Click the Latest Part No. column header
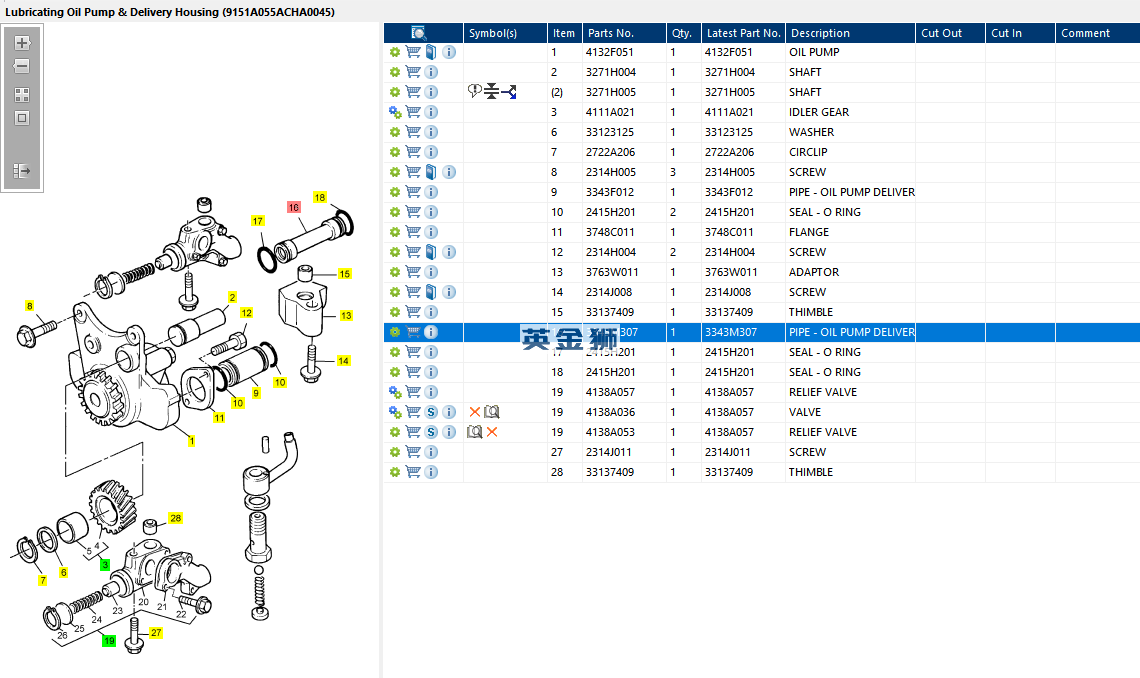This screenshot has width=1140, height=678. 743,33
